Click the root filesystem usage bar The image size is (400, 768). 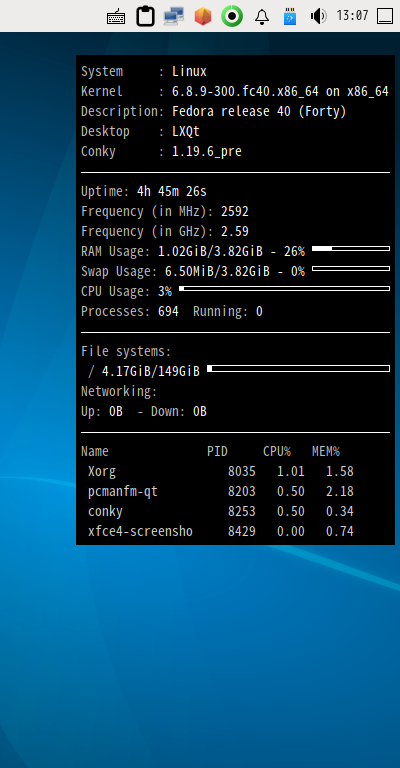pyautogui.click(x=299, y=368)
